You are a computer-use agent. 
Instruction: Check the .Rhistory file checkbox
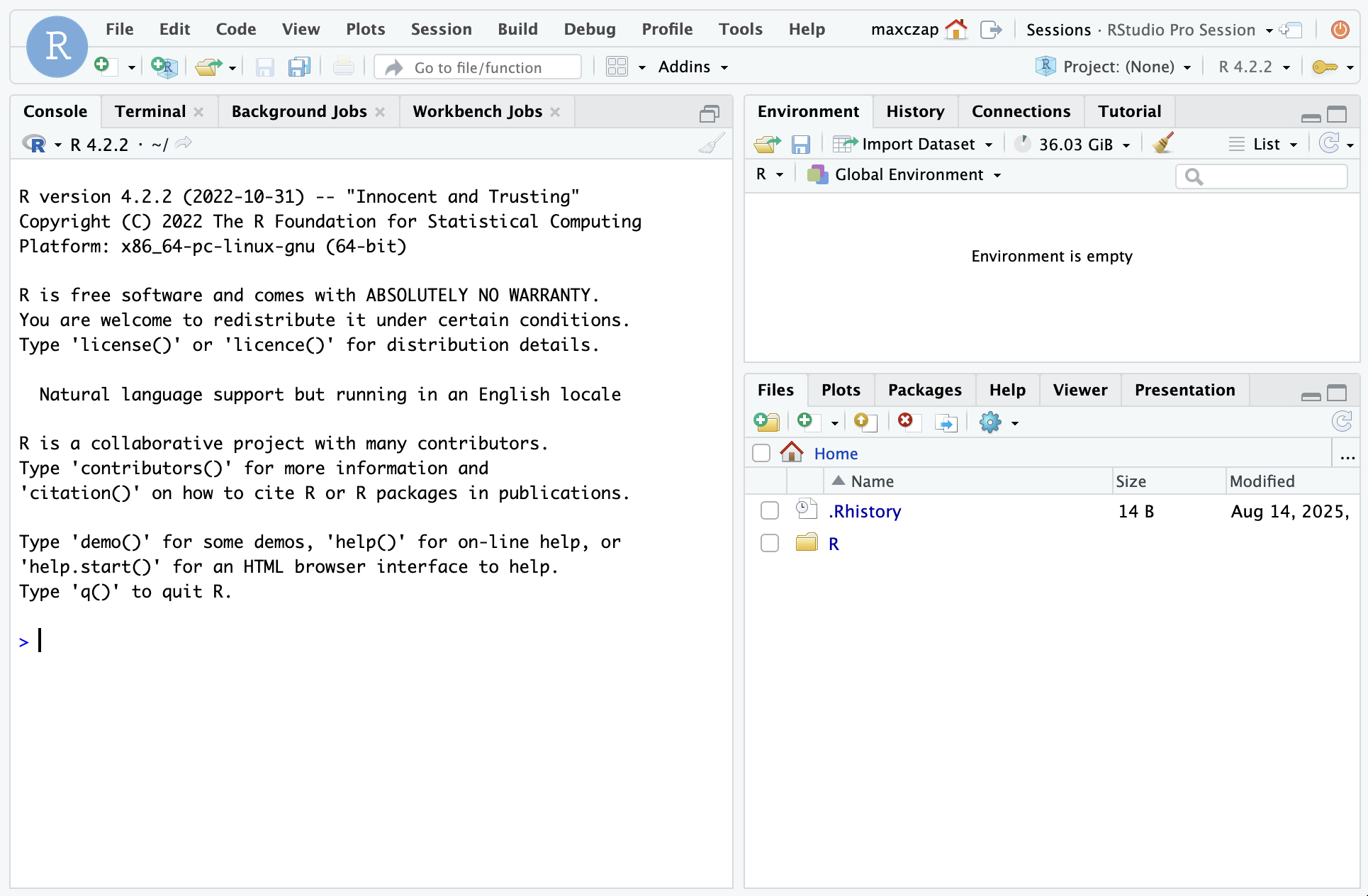(x=769, y=511)
